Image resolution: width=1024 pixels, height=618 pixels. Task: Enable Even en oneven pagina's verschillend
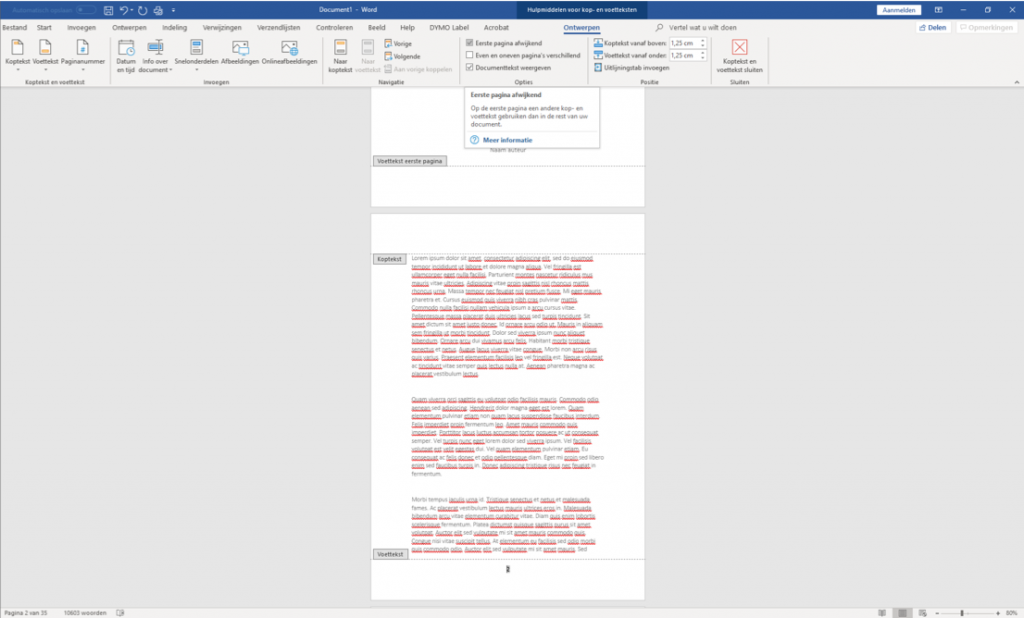tap(470, 56)
